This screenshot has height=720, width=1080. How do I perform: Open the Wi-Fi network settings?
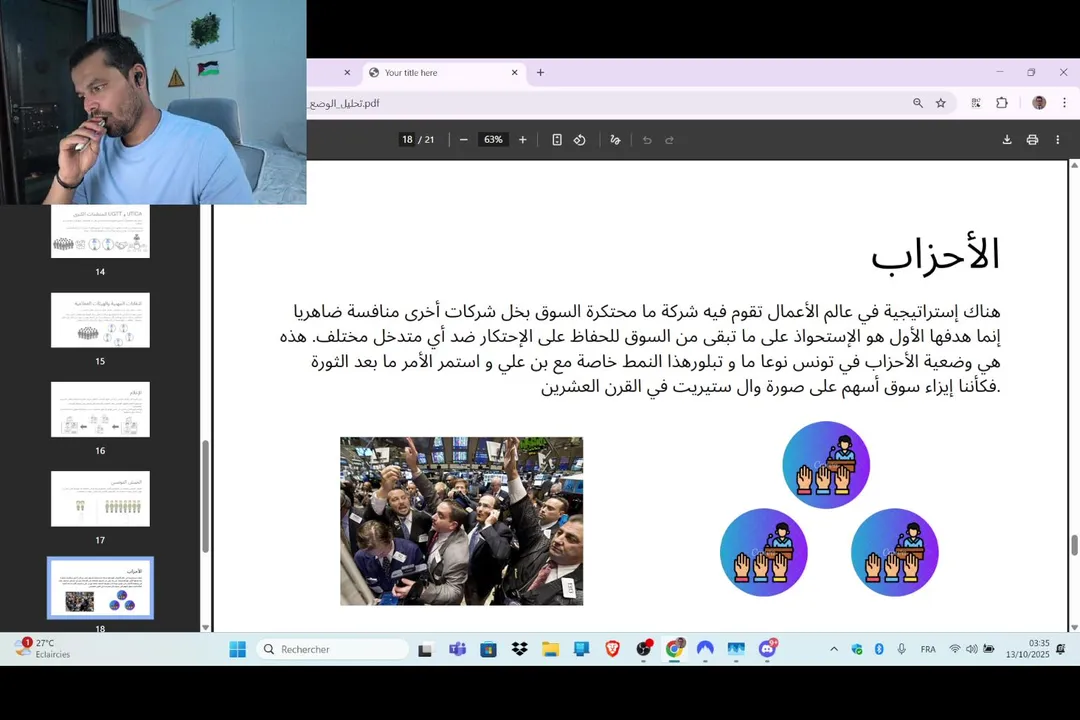pyautogui.click(x=955, y=649)
